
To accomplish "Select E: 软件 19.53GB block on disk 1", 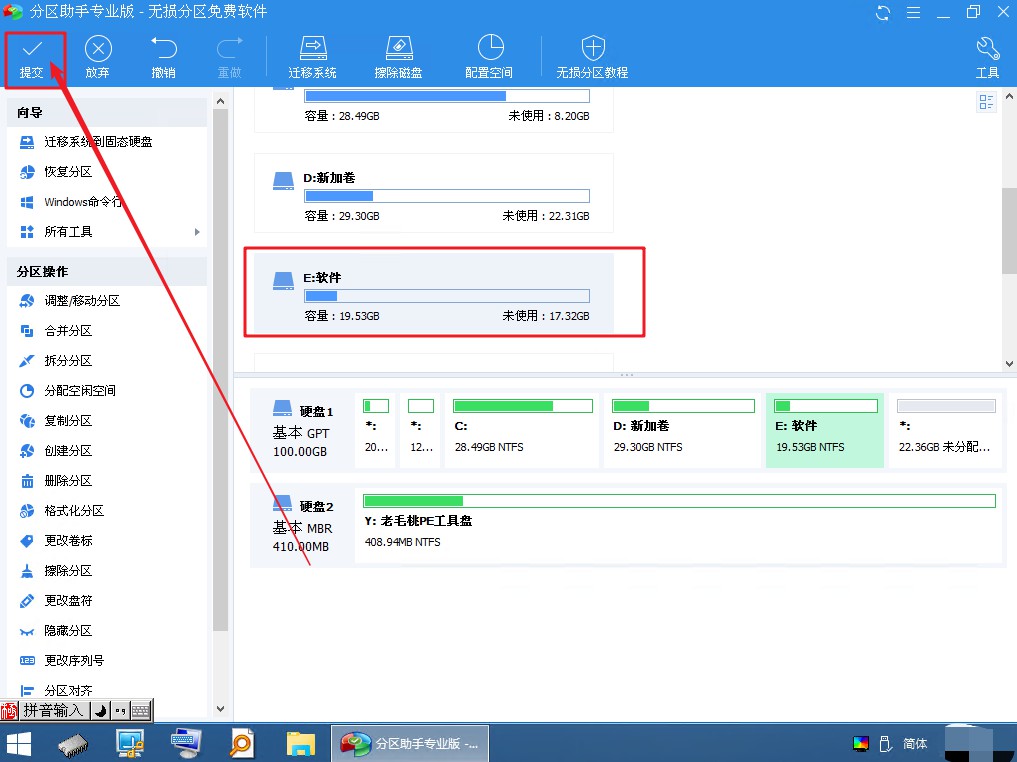I will click(825, 430).
